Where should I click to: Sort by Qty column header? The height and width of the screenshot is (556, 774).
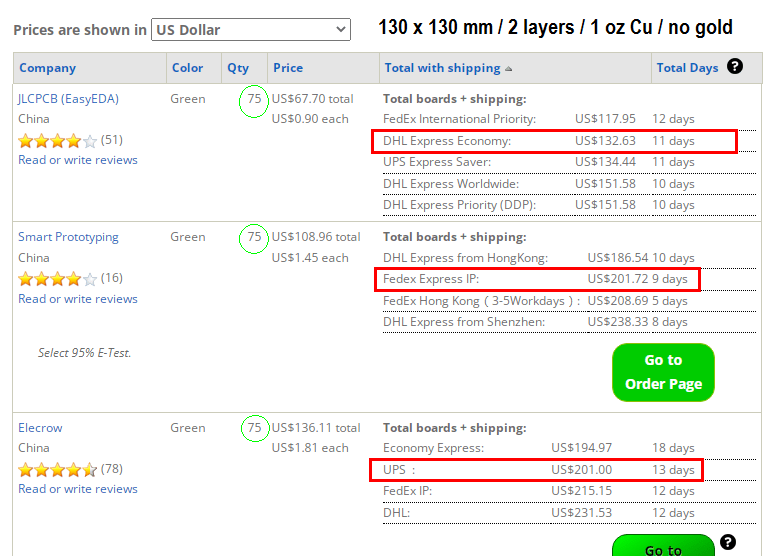[x=238, y=68]
